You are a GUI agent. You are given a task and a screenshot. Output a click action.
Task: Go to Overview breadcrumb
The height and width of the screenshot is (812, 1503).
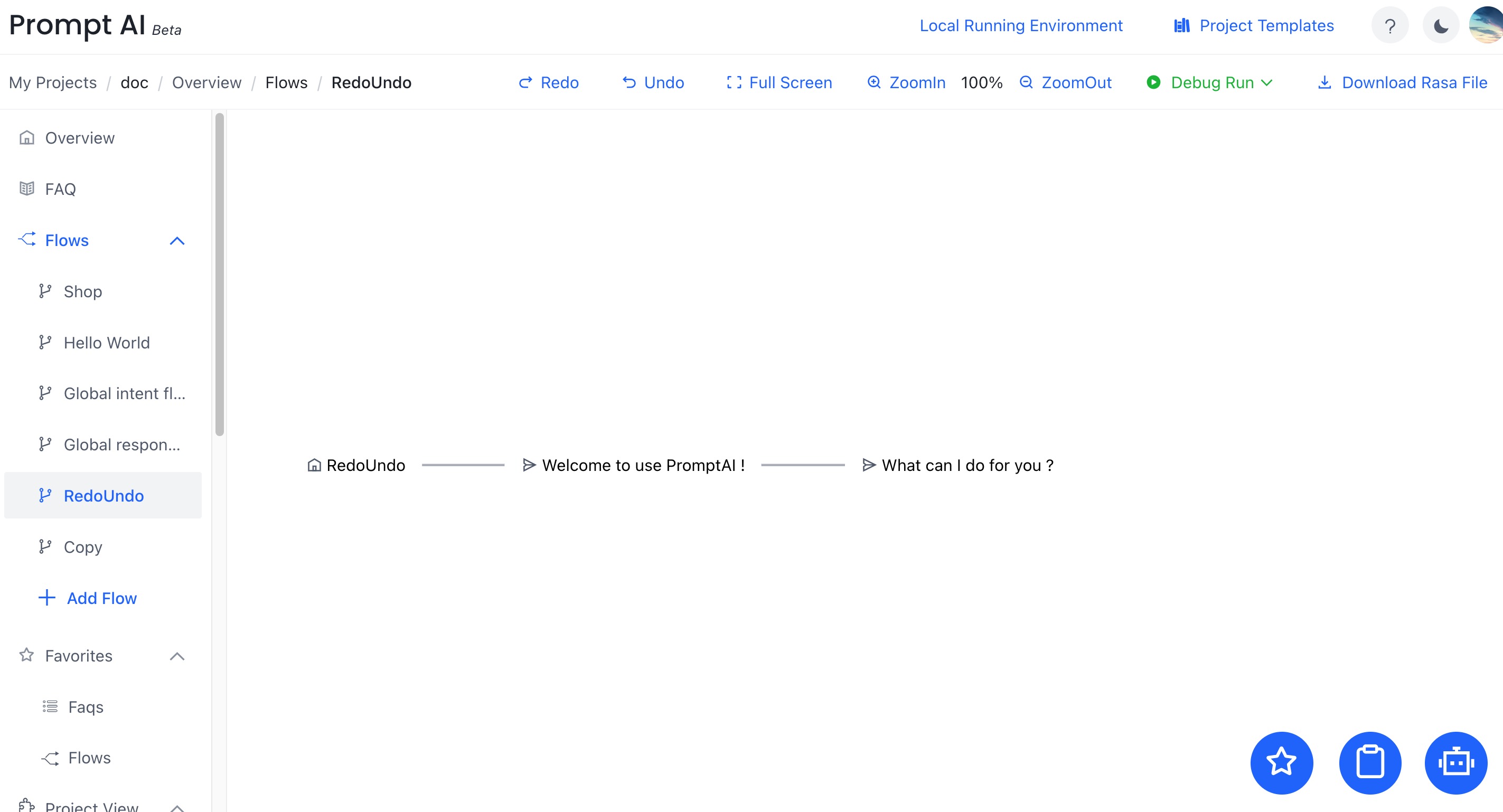tap(206, 82)
